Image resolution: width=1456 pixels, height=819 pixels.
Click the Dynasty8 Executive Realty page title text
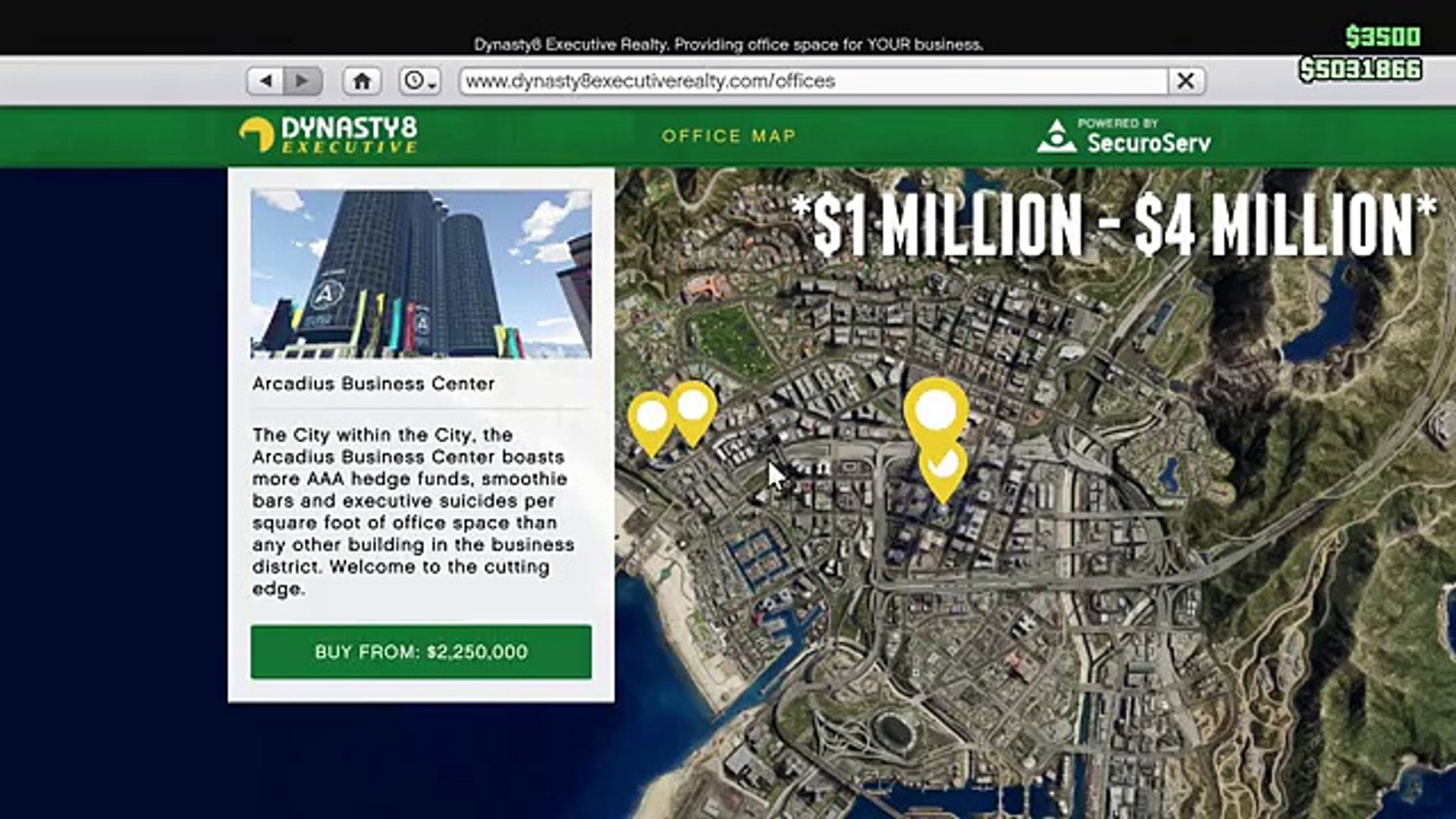728,45
